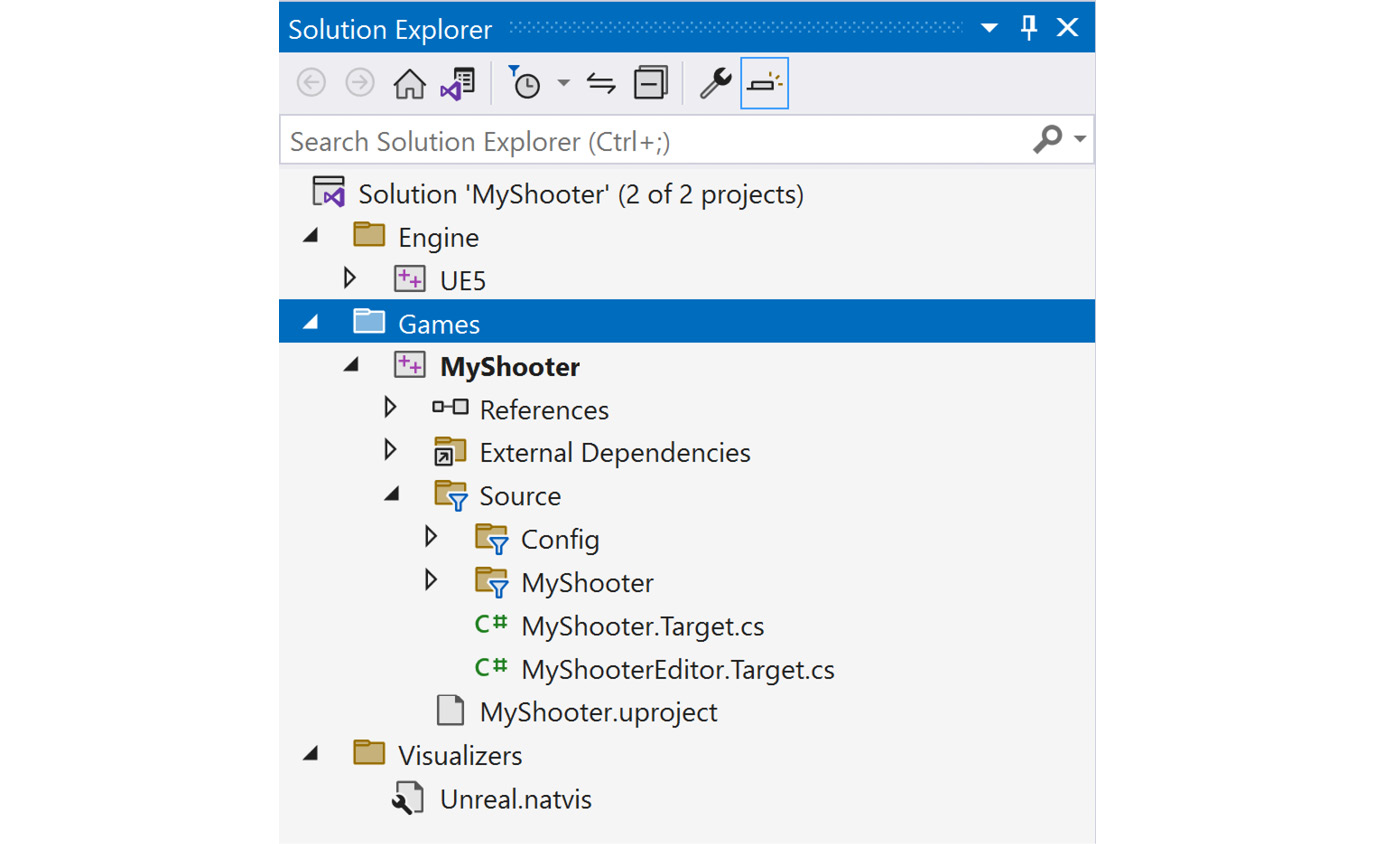Select MyShooter.uproject file
The width and height of the screenshot is (1375, 844).
(x=599, y=713)
